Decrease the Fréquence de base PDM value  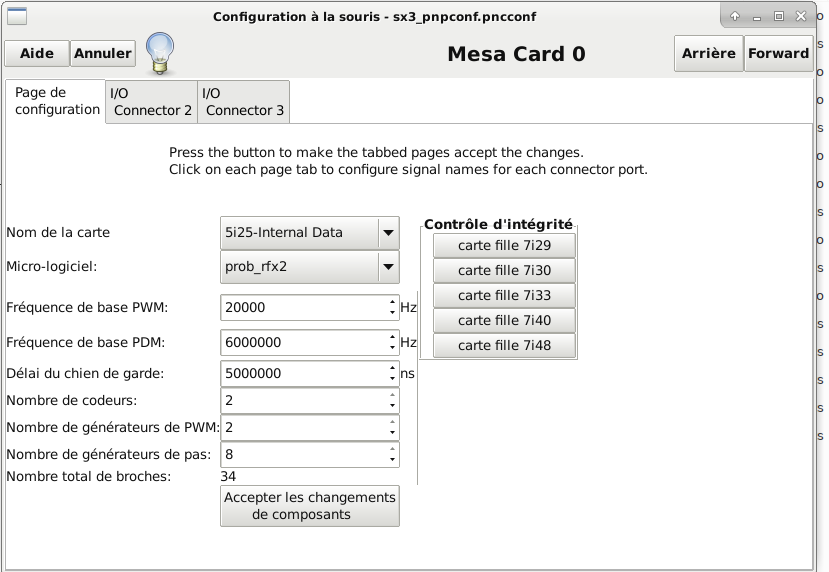pyautogui.click(x=392, y=347)
